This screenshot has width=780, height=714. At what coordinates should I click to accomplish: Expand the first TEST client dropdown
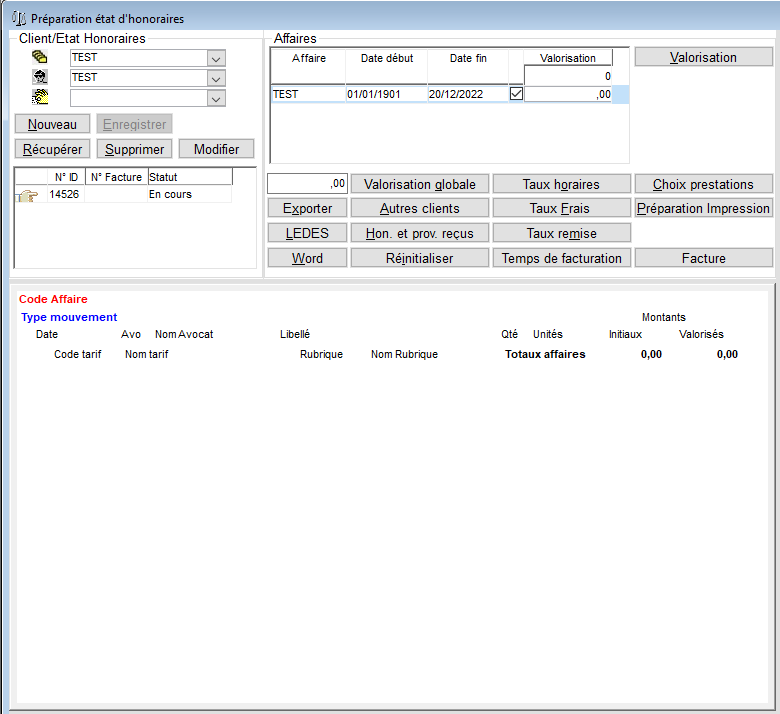tap(216, 58)
